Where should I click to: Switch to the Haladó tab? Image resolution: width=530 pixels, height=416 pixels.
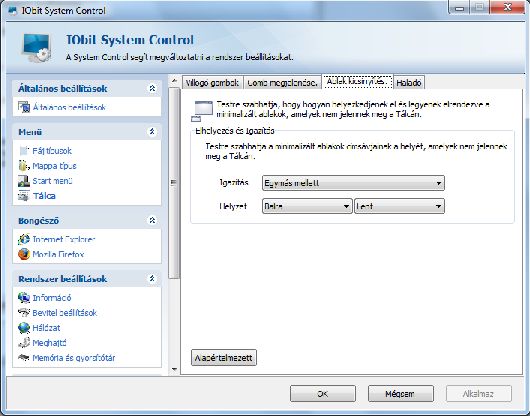point(409,83)
